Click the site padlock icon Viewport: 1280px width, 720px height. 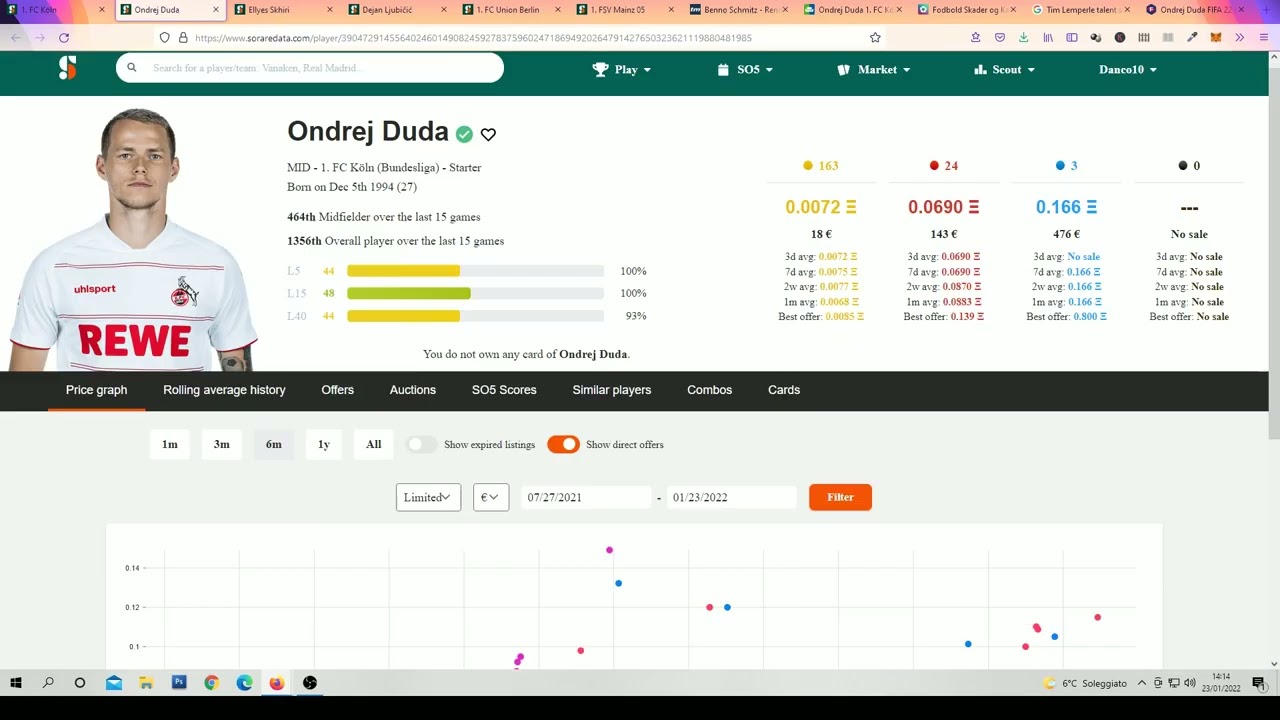[x=183, y=37]
